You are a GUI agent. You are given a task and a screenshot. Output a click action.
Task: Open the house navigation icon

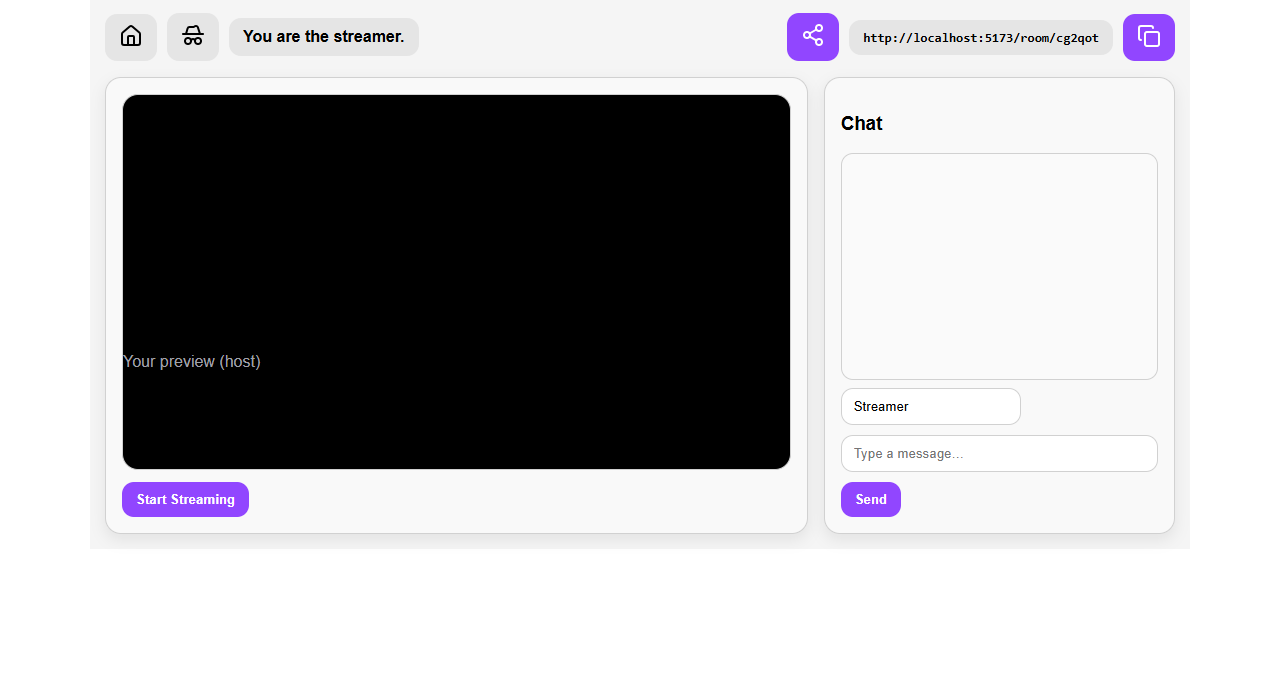[x=131, y=36]
